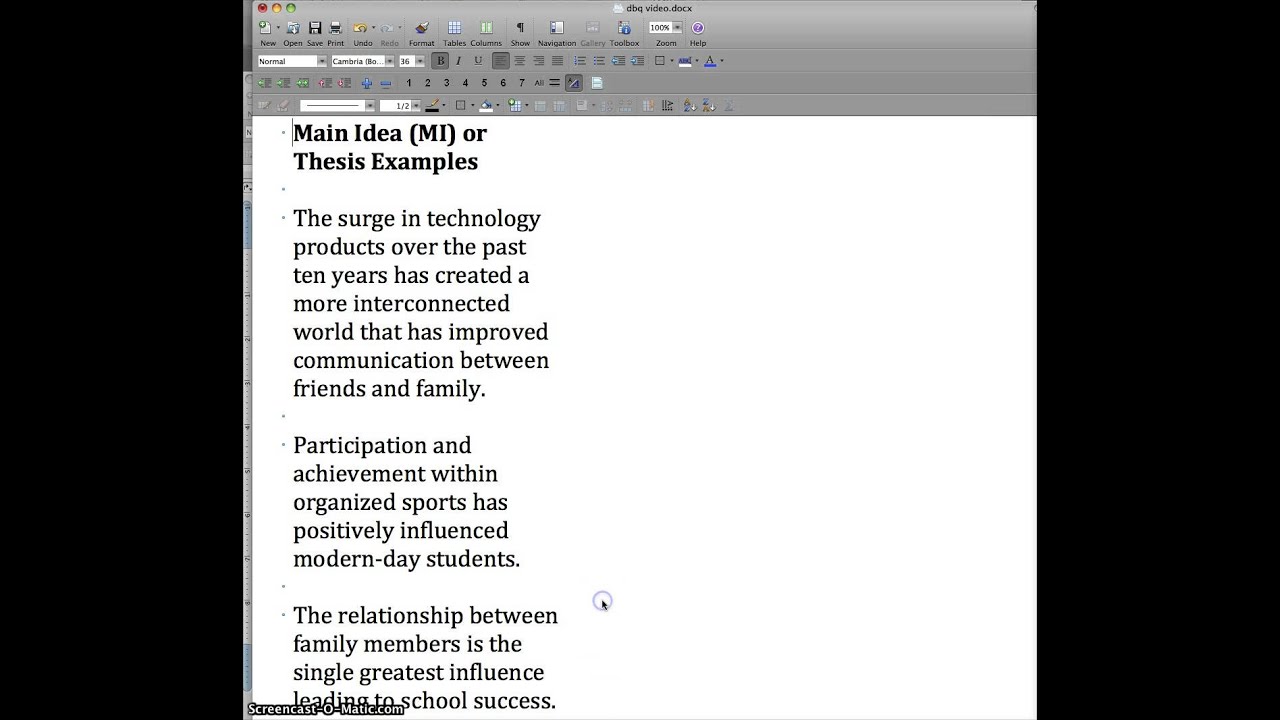Align text right
The width and height of the screenshot is (1280, 720).
coord(539,61)
